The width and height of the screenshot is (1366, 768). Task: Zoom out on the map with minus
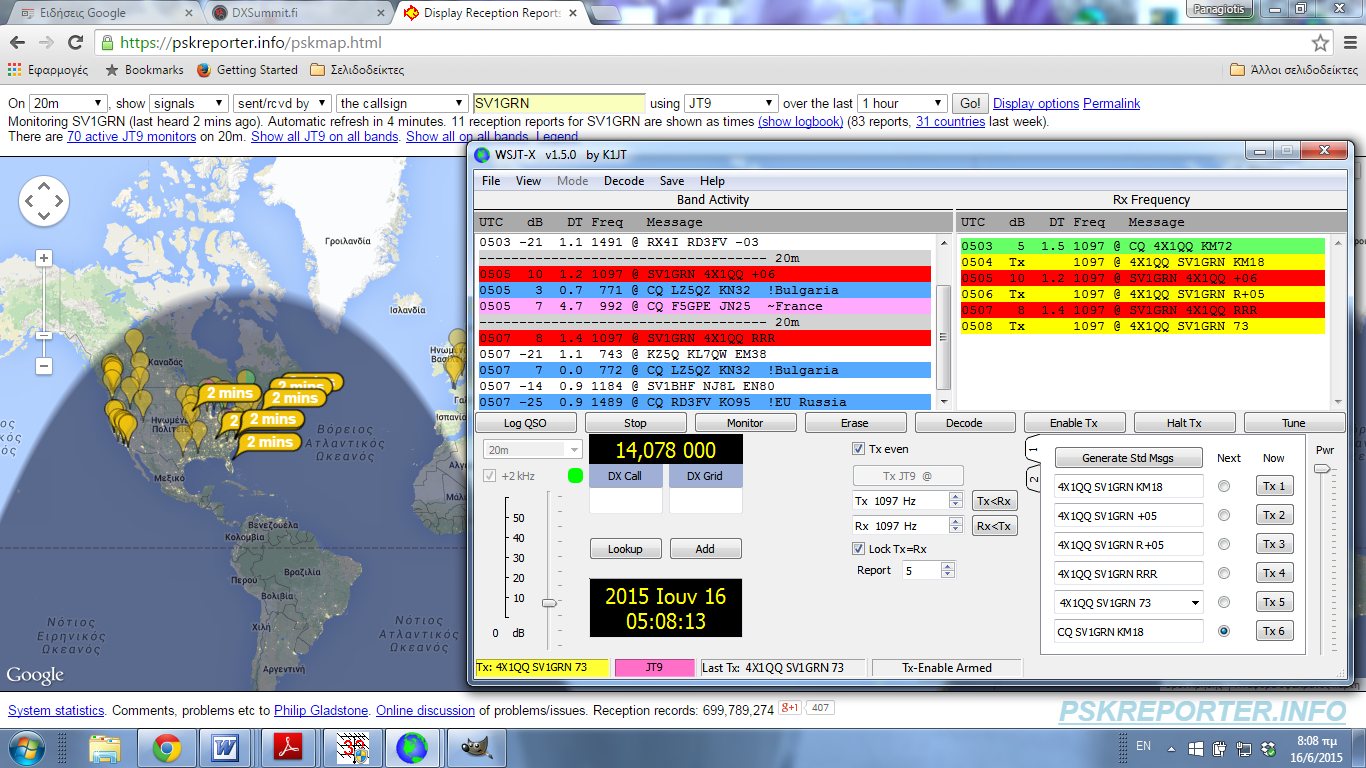tap(44, 366)
